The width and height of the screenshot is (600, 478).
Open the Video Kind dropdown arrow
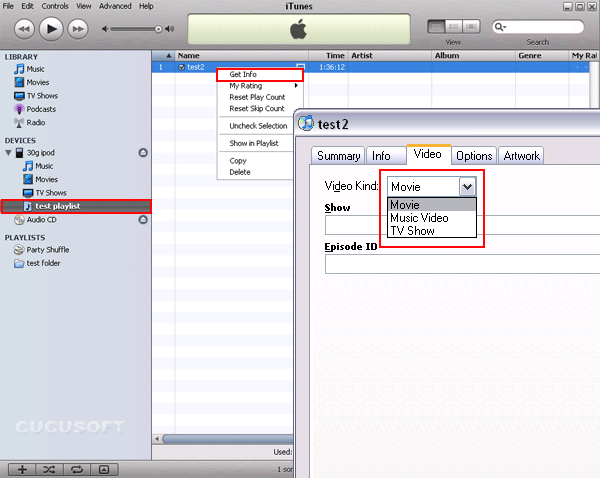pos(466,186)
